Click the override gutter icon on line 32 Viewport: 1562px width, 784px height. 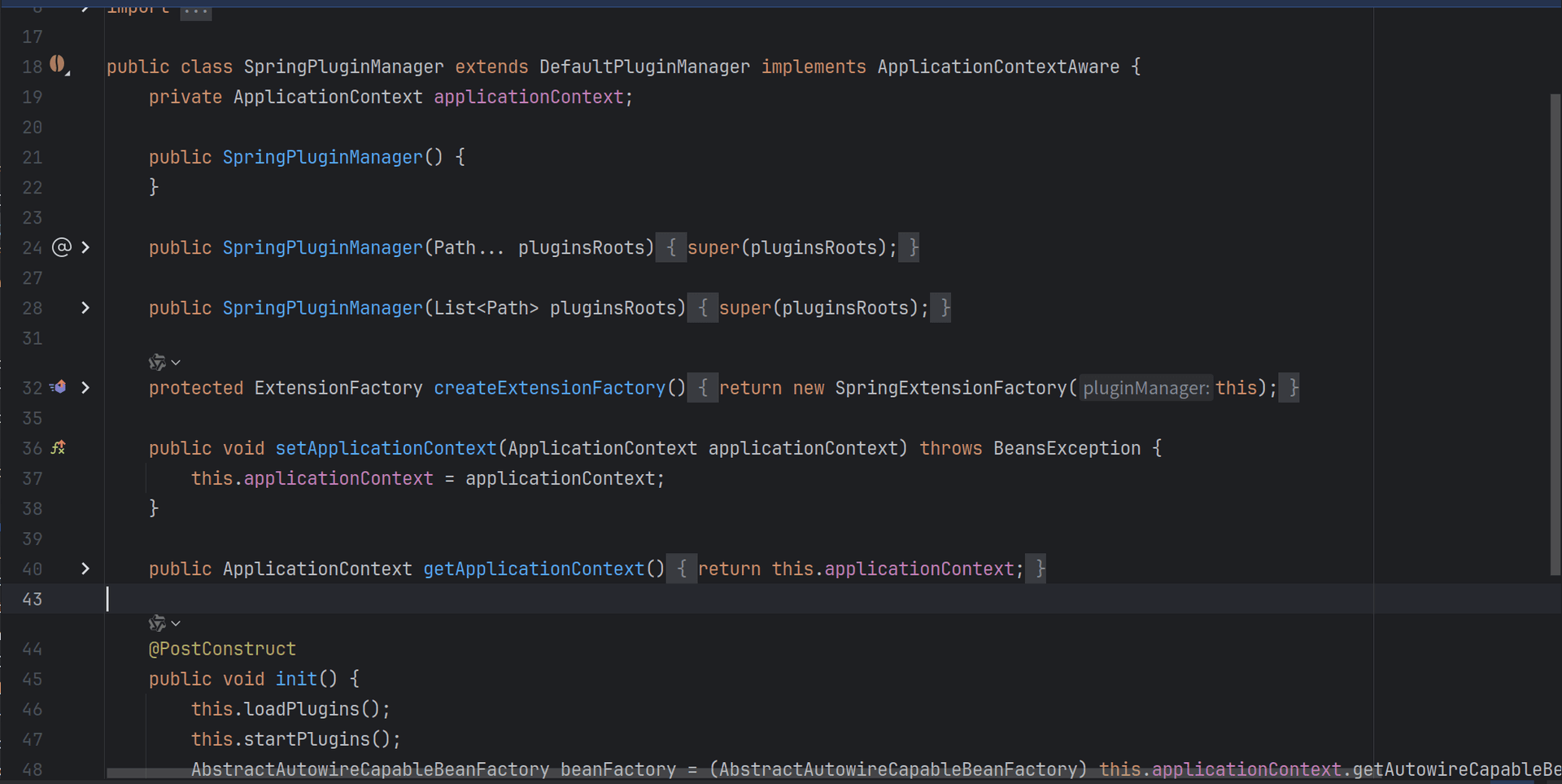point(58,387)
